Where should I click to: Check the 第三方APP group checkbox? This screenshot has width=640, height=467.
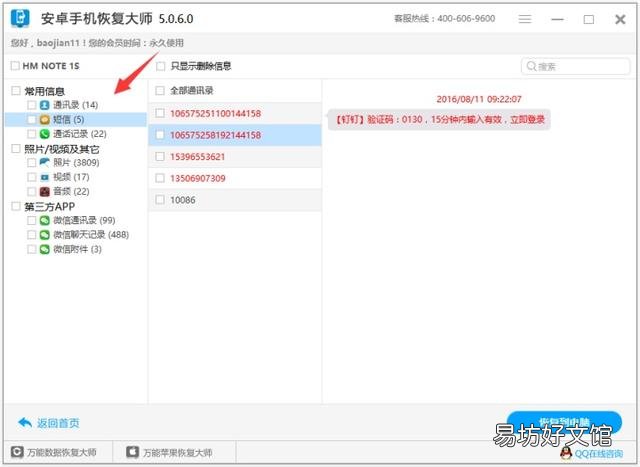pos(16,206)
